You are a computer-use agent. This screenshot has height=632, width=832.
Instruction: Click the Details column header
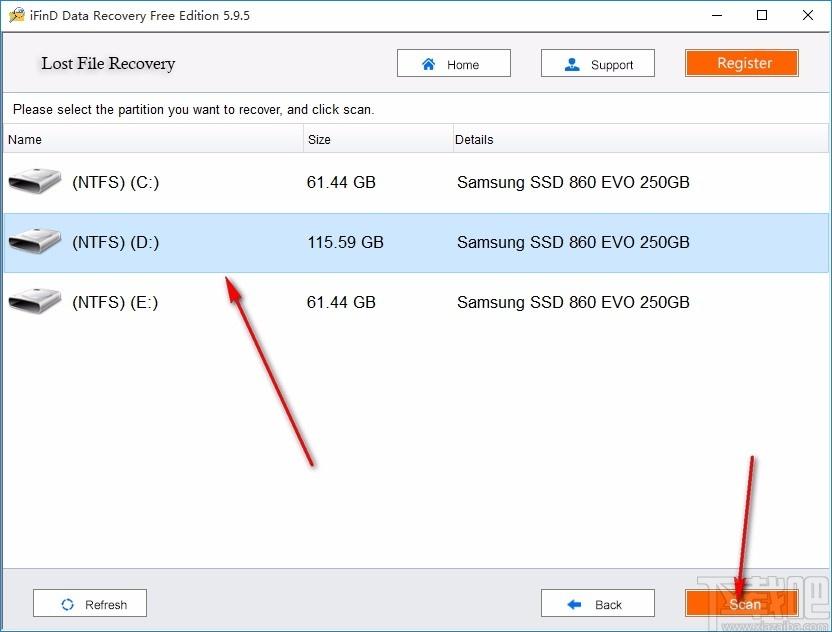(x=640, y=140)
